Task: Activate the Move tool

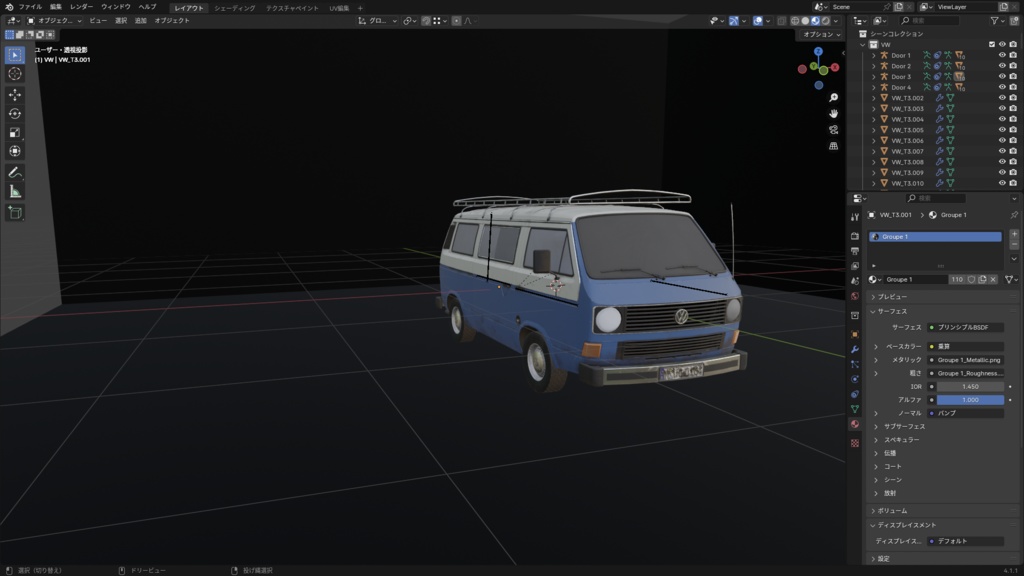Action: (15, 95)
